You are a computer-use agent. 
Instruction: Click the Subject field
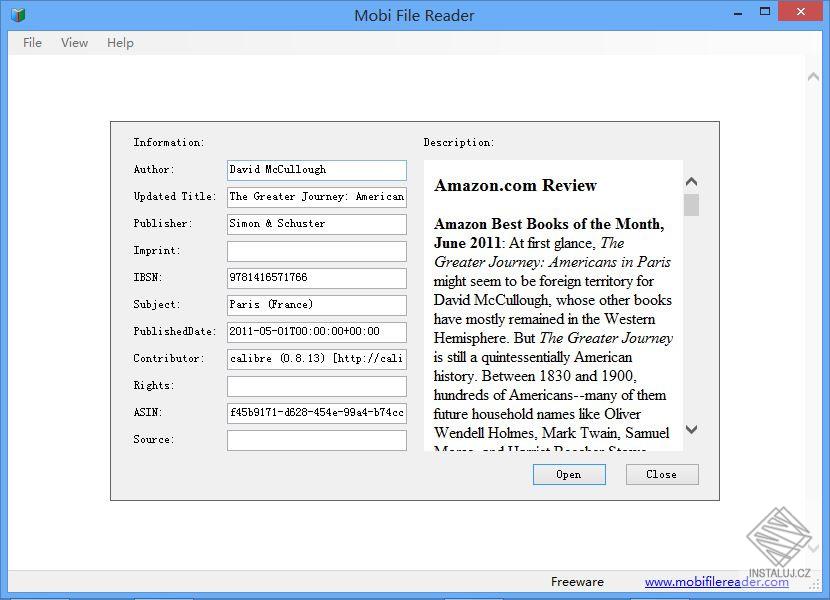click(317, 305)
